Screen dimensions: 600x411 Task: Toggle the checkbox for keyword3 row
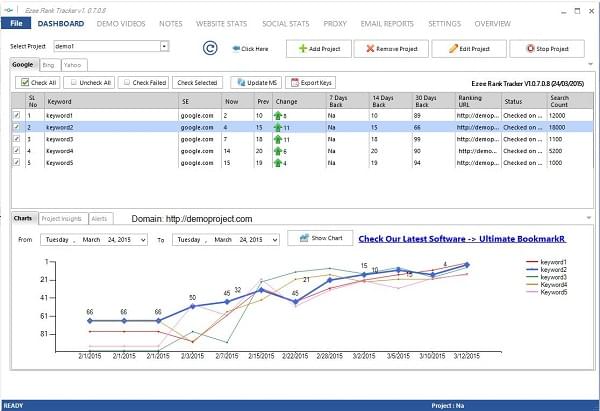pyautogui.click(x=16, y=139)
